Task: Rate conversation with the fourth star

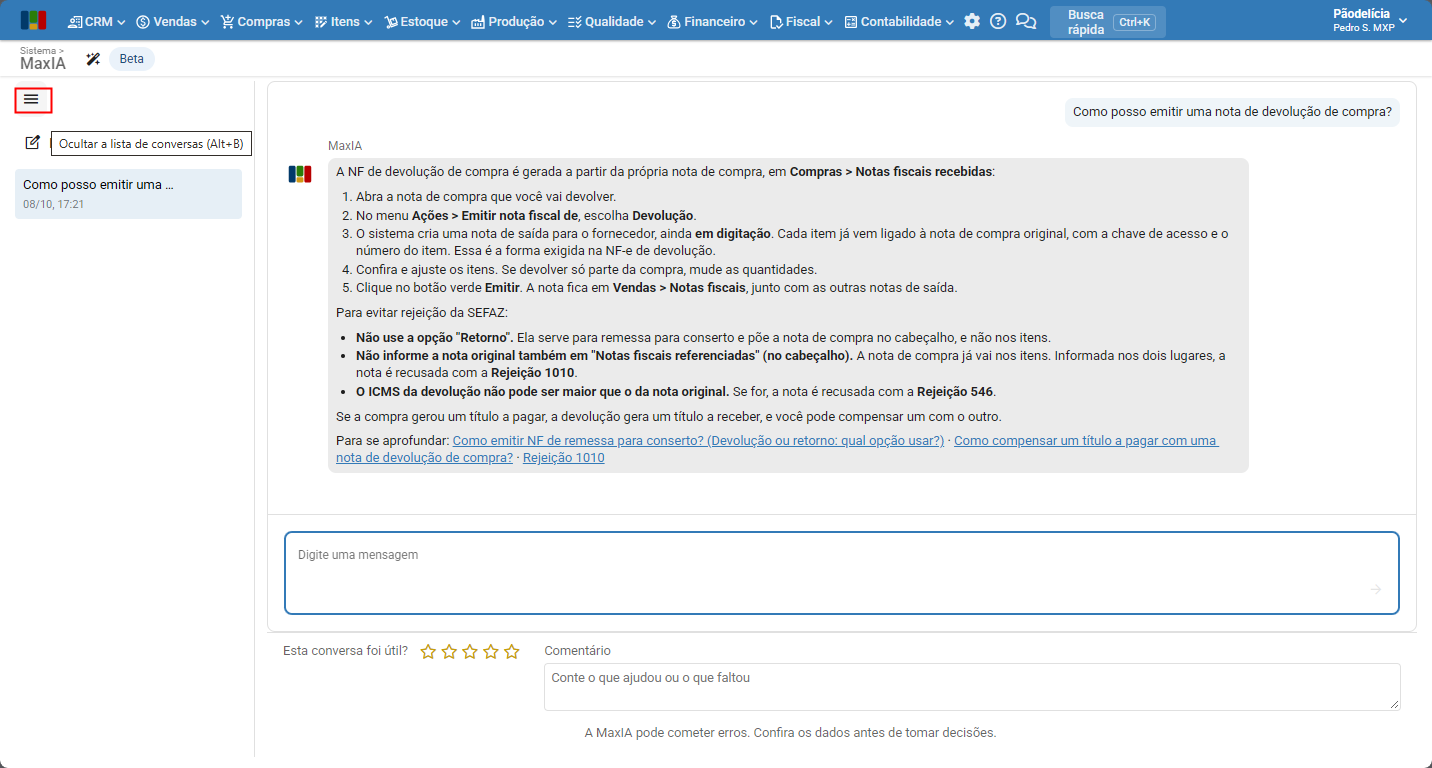Action: (491, 652)
